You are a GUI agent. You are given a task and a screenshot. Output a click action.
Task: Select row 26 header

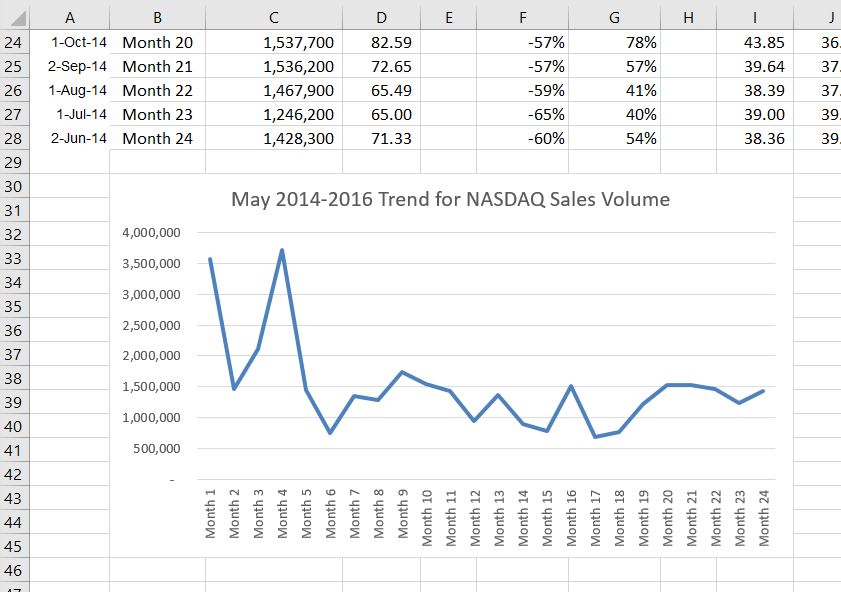[14, 90]
